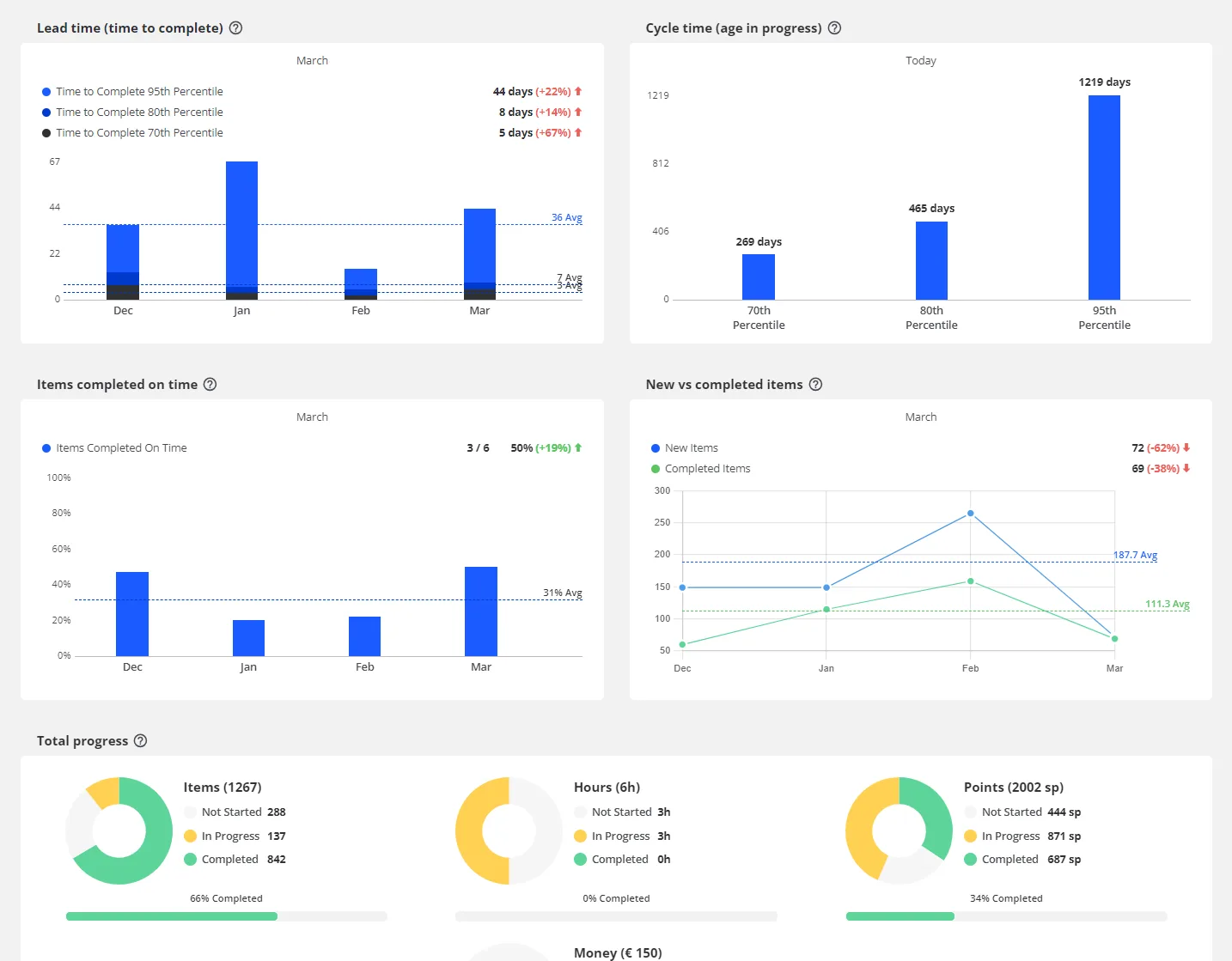Click the 'Hours (6h)' heading
The width and height of the screenshot is (1232, 961).
pyautogui.click(x=607, y=788)
